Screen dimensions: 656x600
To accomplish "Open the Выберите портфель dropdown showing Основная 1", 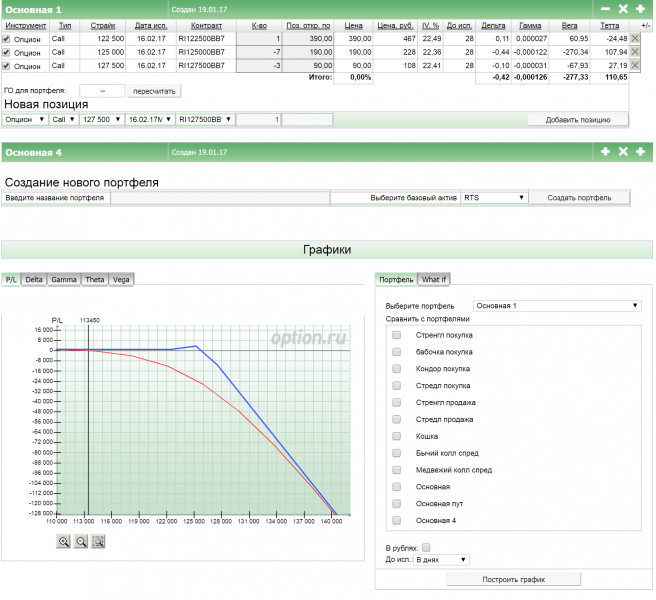I will click(557, 305).
